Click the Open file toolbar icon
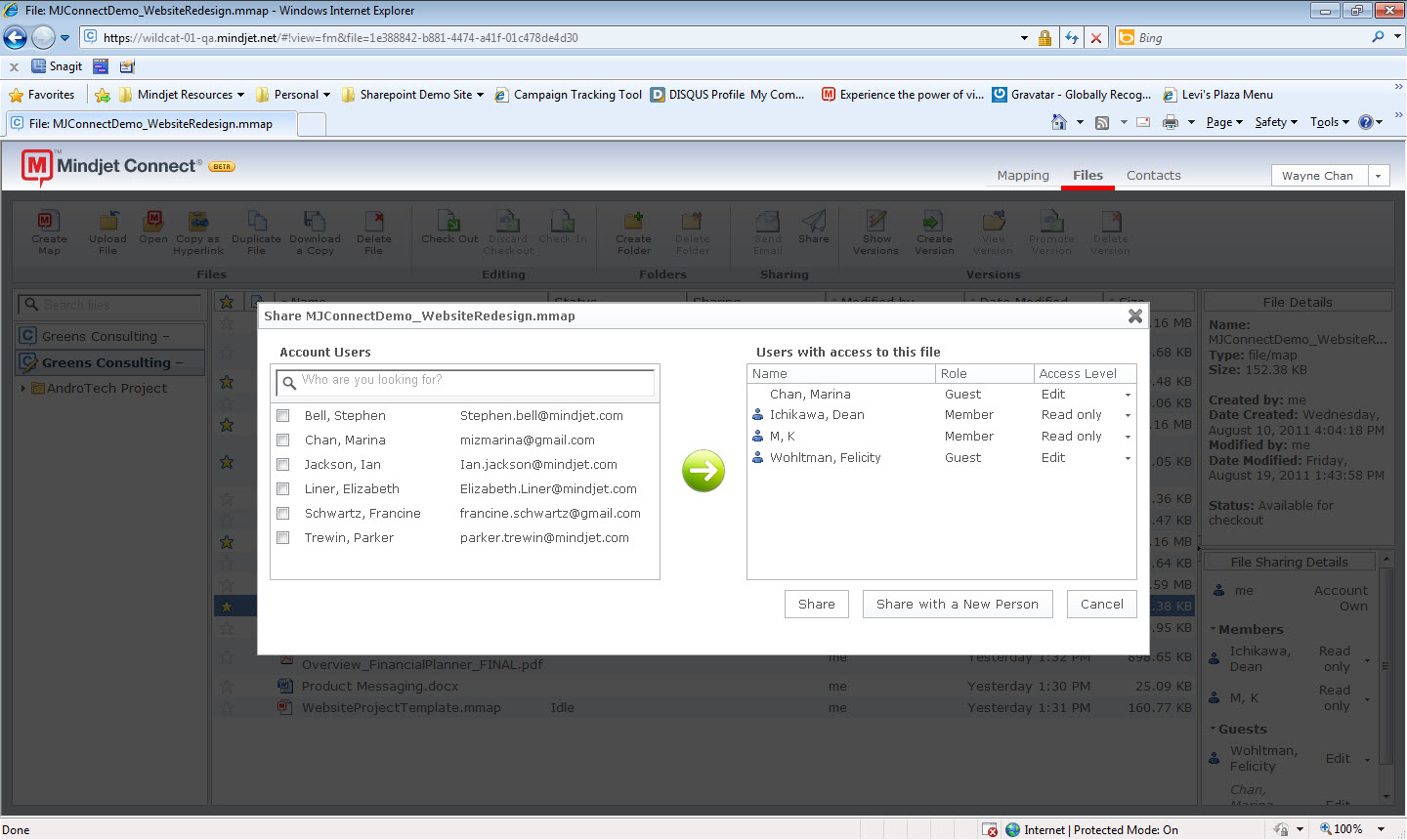The image size is (1407, 840). (x=153, y=228)
